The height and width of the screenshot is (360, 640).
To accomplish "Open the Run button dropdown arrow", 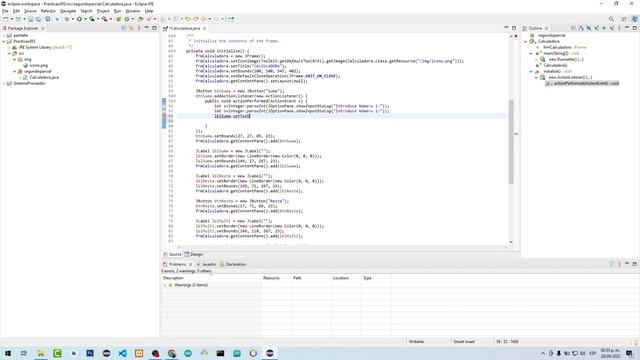I will (x=85, y=19).
